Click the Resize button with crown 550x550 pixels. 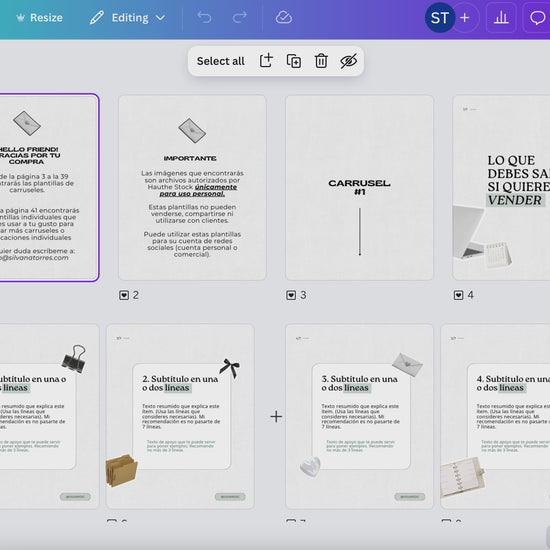coord(39,18)
